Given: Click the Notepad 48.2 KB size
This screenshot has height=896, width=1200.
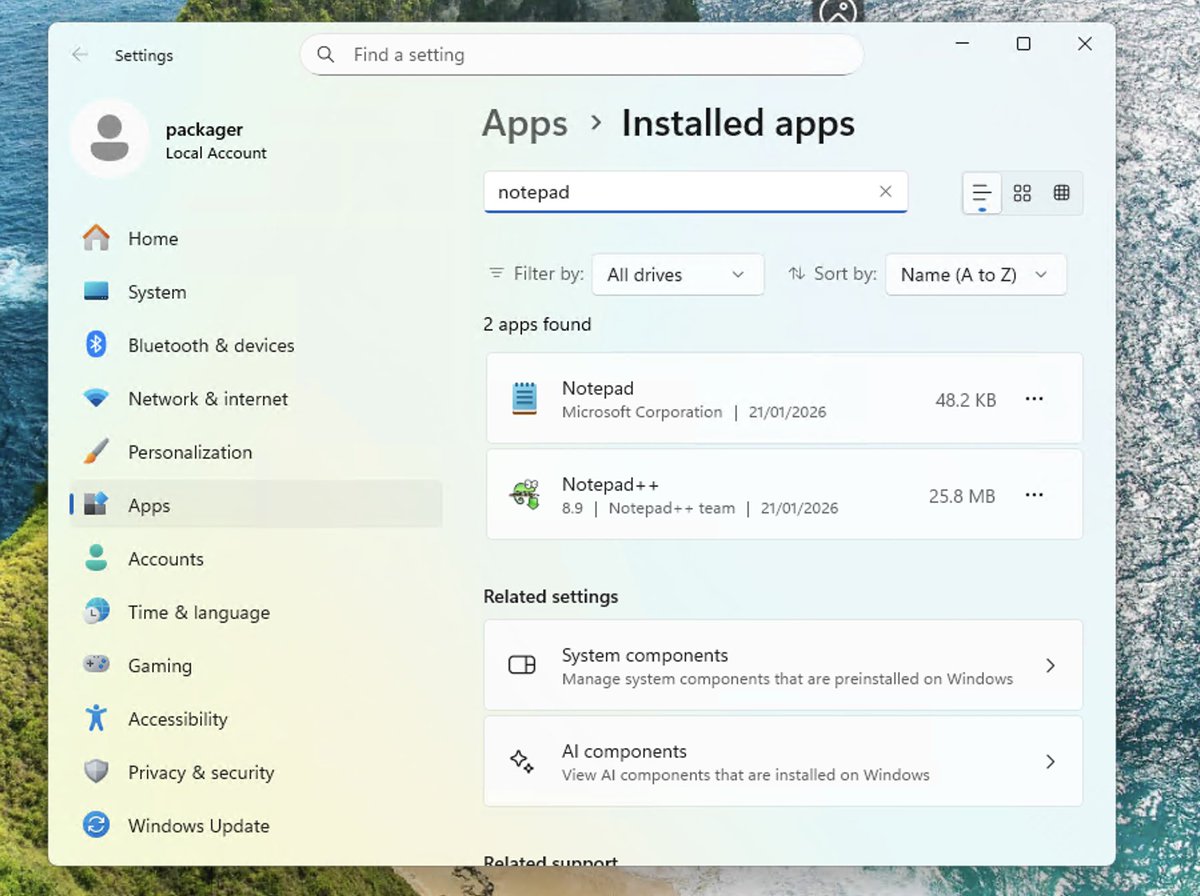Looking at the screenshot, I should pyautogui.click(x=966, y=400).
